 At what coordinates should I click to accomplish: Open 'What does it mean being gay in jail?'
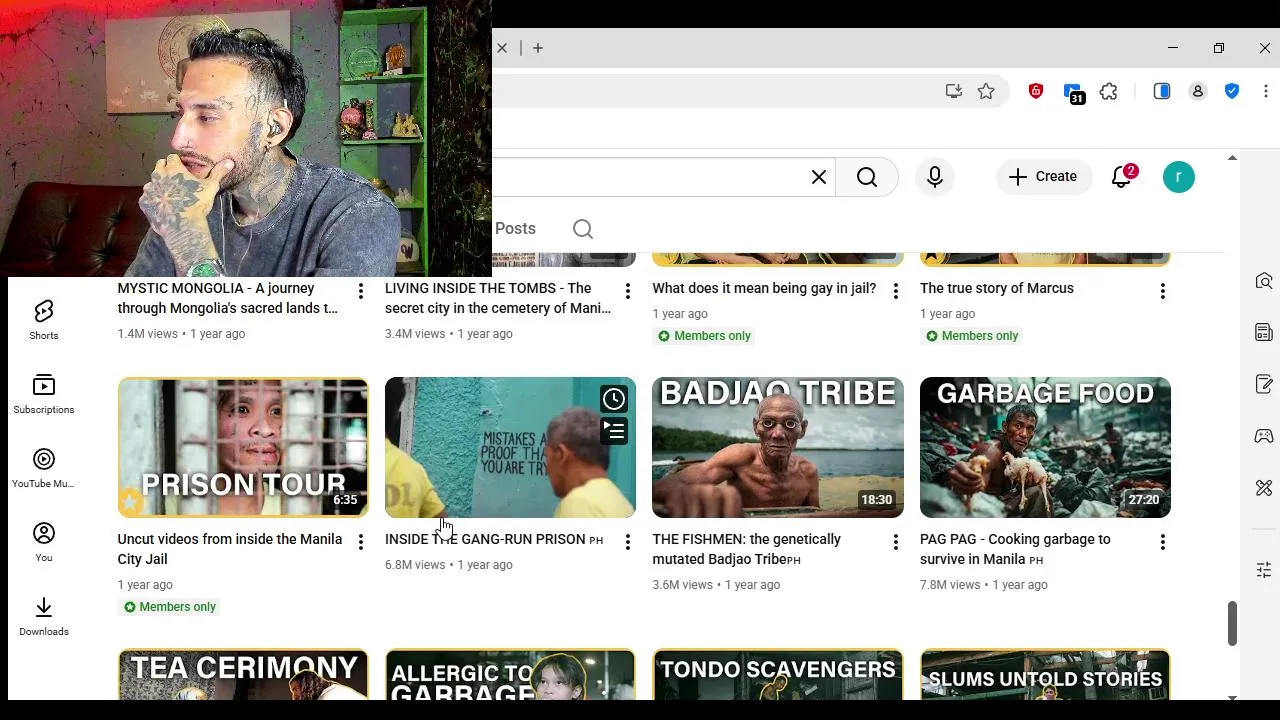[x=764, y=288]
